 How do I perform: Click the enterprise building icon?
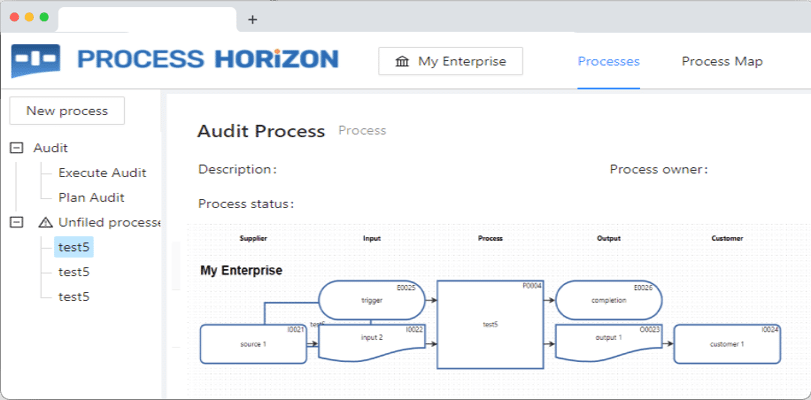tap(402, 62)
